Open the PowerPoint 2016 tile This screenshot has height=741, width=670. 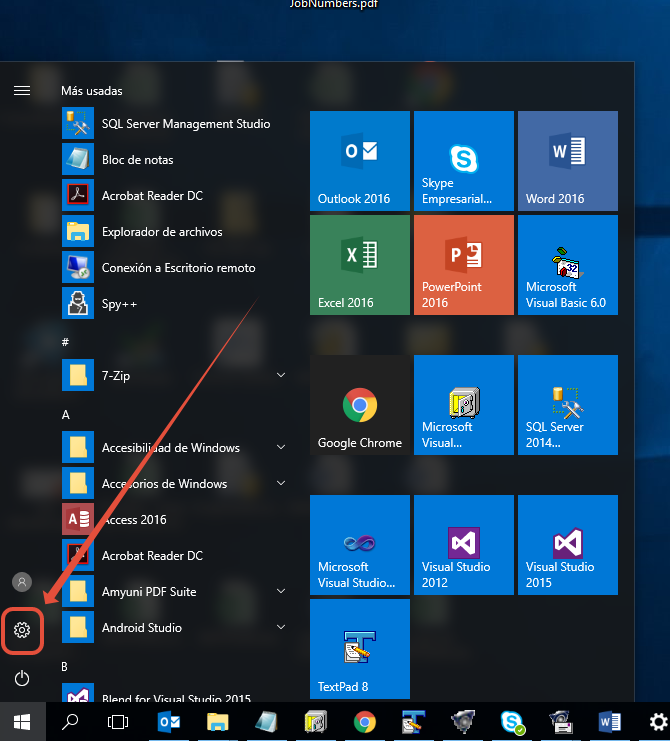click(464, 265)
